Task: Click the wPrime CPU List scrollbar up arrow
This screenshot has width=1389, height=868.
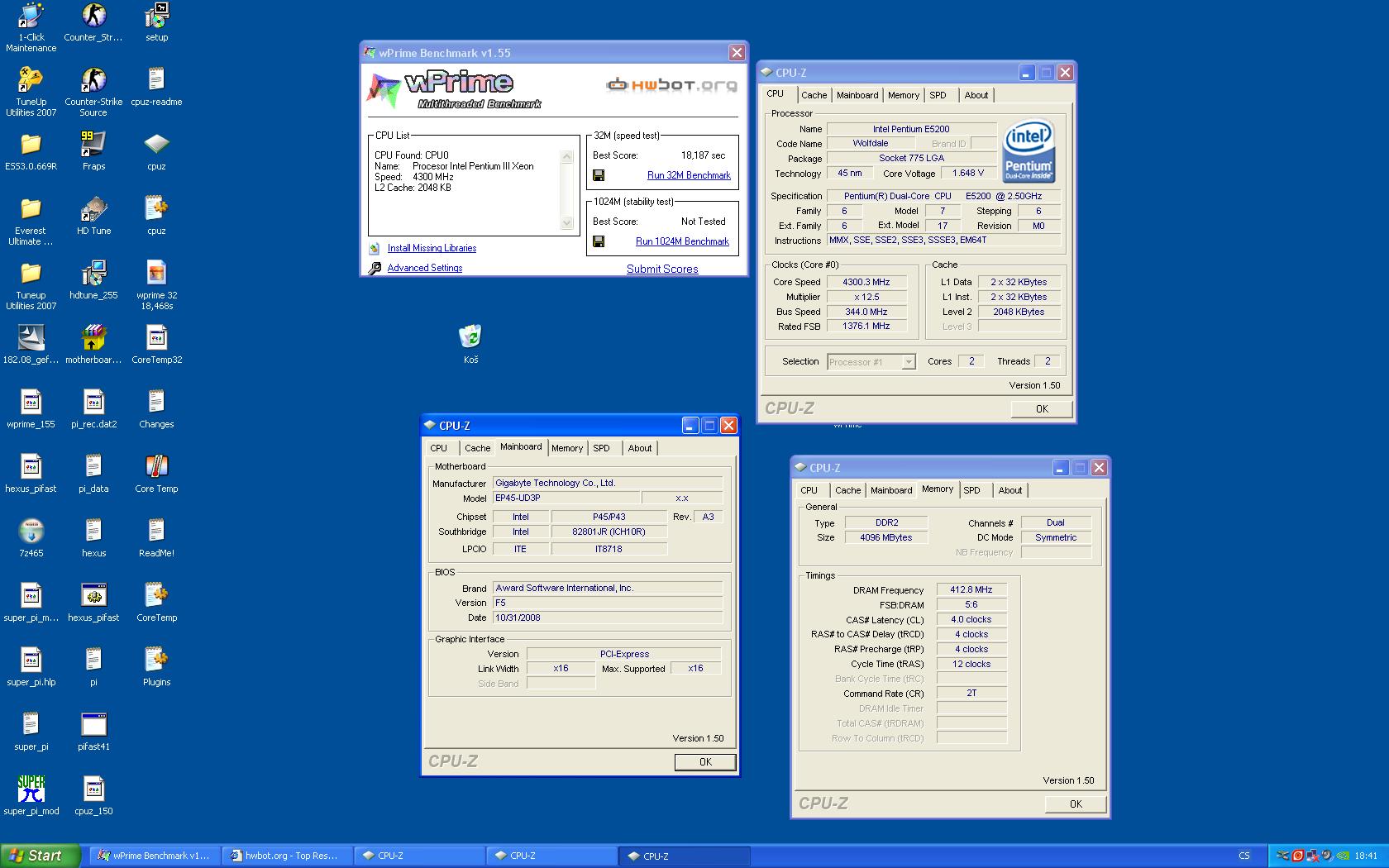Action: (567, 156)
